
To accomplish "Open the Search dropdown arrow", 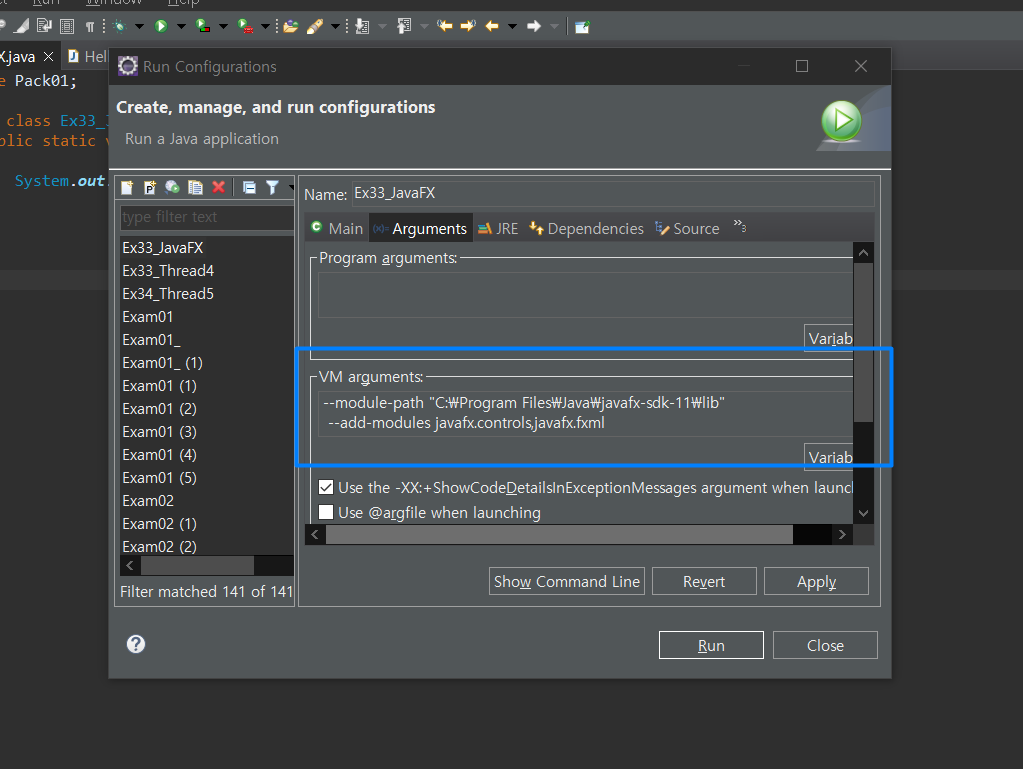I will pos(335,26).
